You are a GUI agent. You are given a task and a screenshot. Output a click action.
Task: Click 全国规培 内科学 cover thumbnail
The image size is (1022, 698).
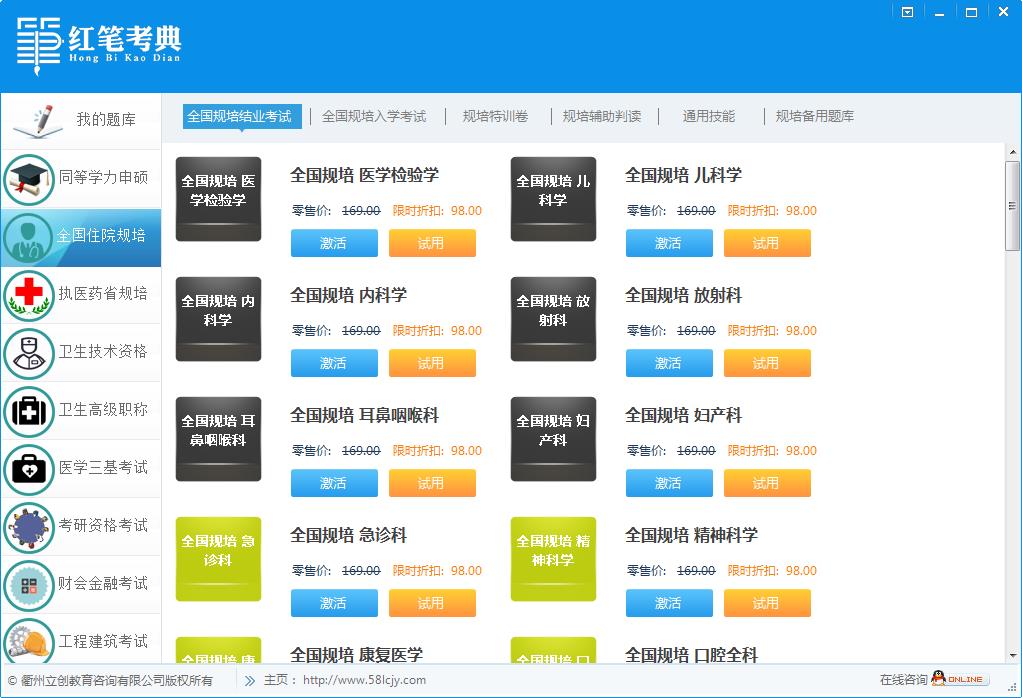tap(218, 319)
